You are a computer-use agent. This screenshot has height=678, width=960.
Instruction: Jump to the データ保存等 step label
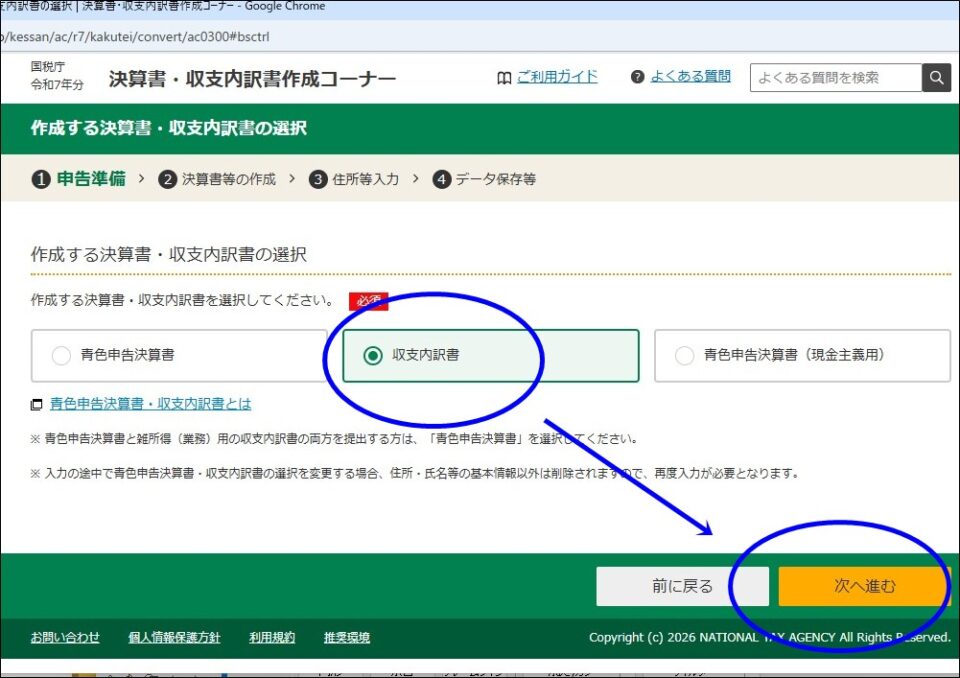[495, 179]
